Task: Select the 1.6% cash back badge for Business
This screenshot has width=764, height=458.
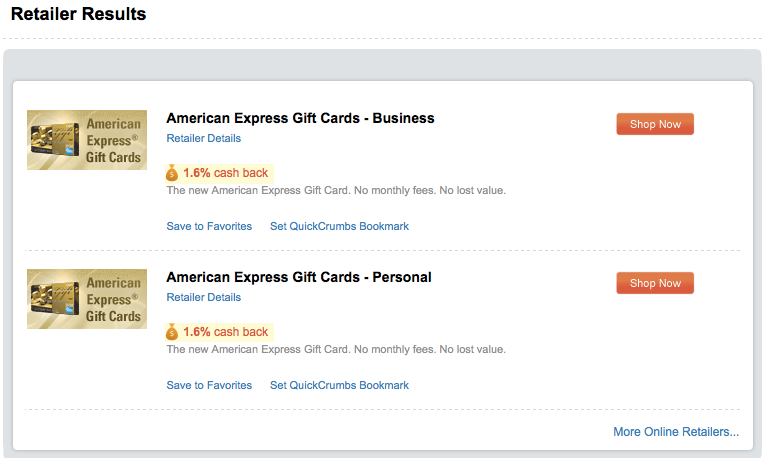Action: [x=220, y=173]
